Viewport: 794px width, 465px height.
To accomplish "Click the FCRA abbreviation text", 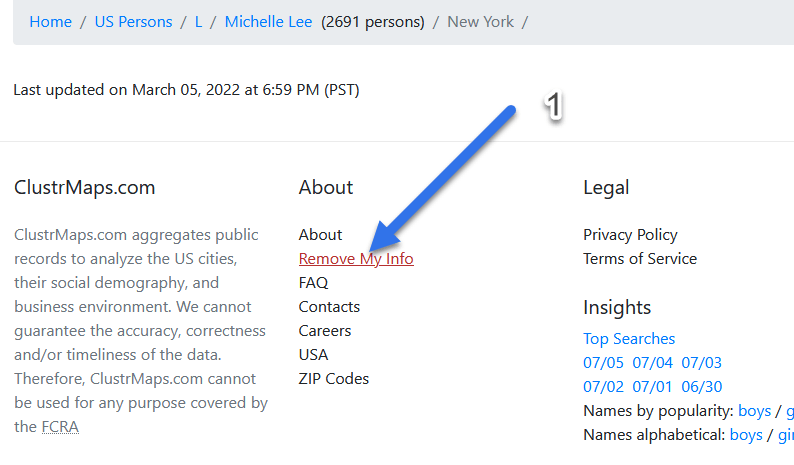I will coord(60,426).
